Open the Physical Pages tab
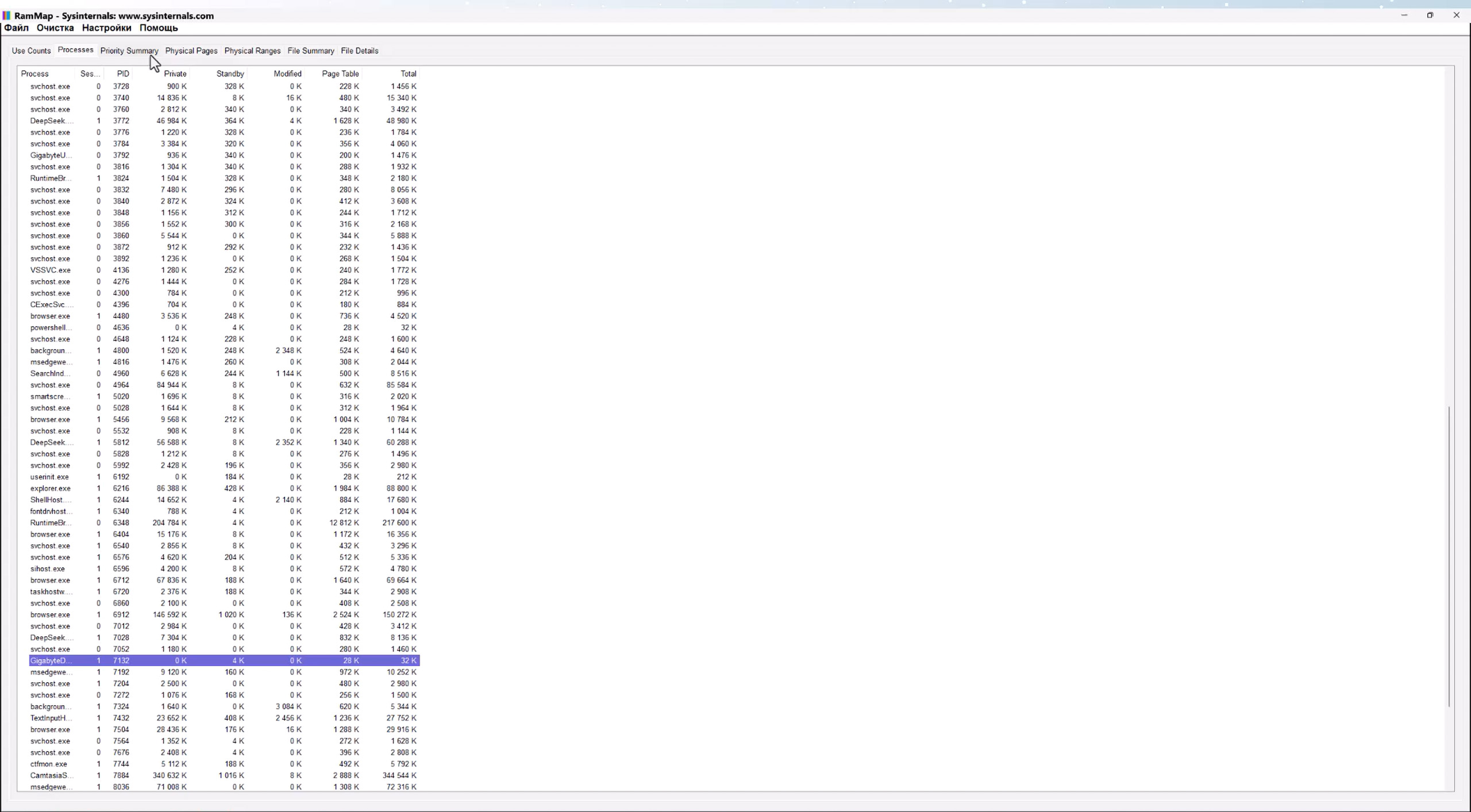Image resolution: width=1471 pixels, height=812 pixels. click(x=191, y=51)
